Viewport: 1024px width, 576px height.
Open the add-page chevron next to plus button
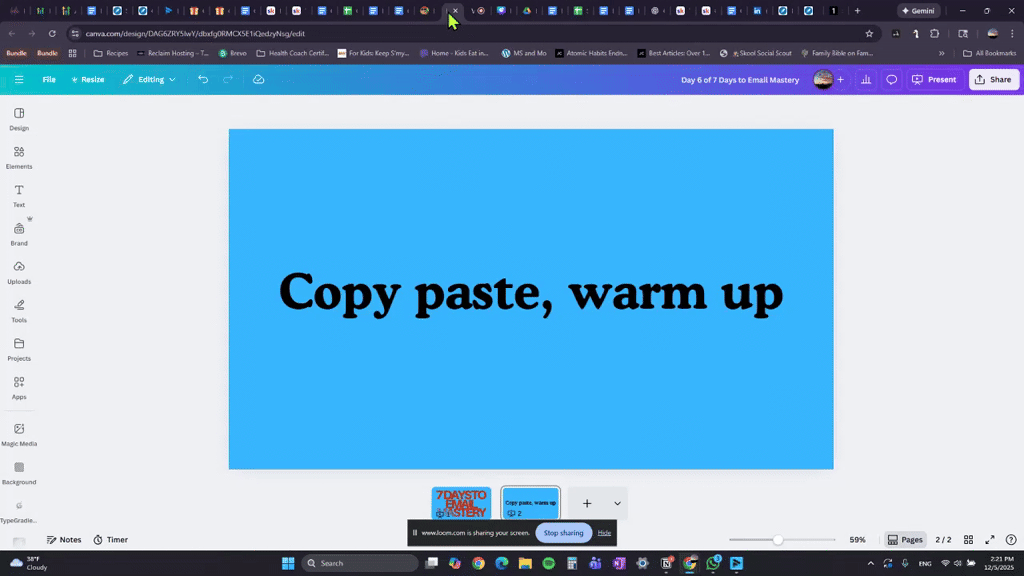pyautogui.click(x=617, y=503)
